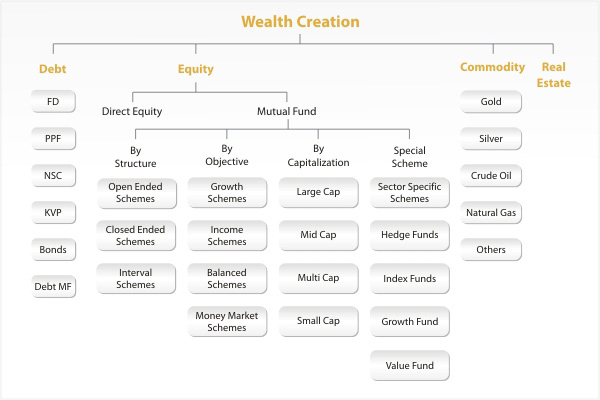The width and height of the screenshot is (600, 400).
Task: Select the Sector Specific Schemes box
Action: click(x=409, y=193)
